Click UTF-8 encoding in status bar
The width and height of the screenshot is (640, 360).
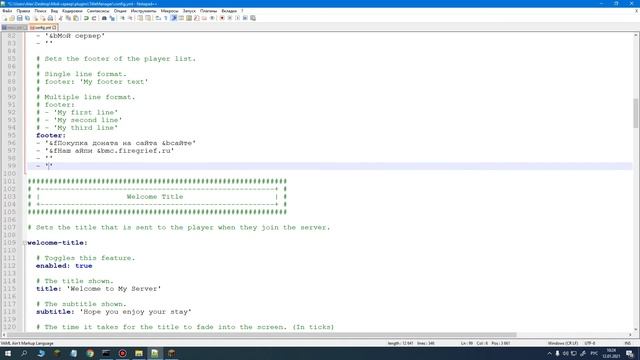click(x=590, y=343)
